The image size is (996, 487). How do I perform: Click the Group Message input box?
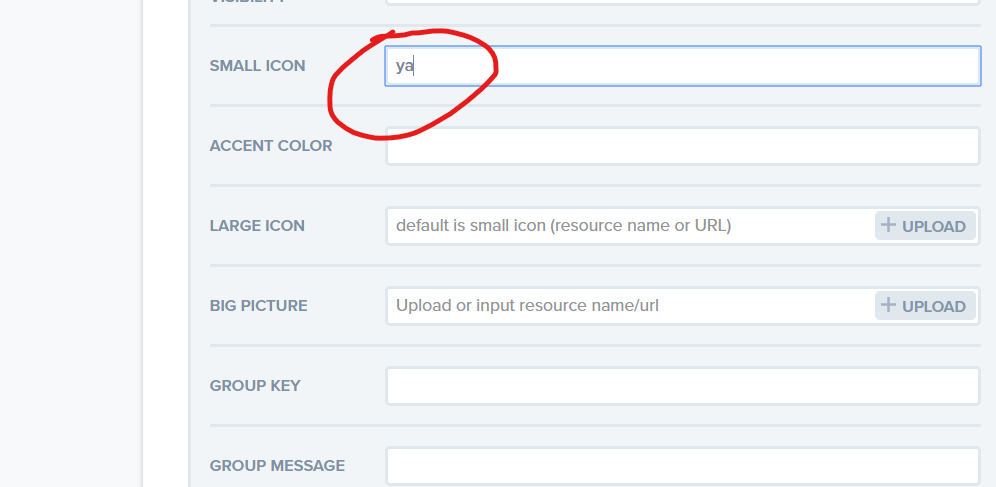pyautogui.click(x=682, y=466)
